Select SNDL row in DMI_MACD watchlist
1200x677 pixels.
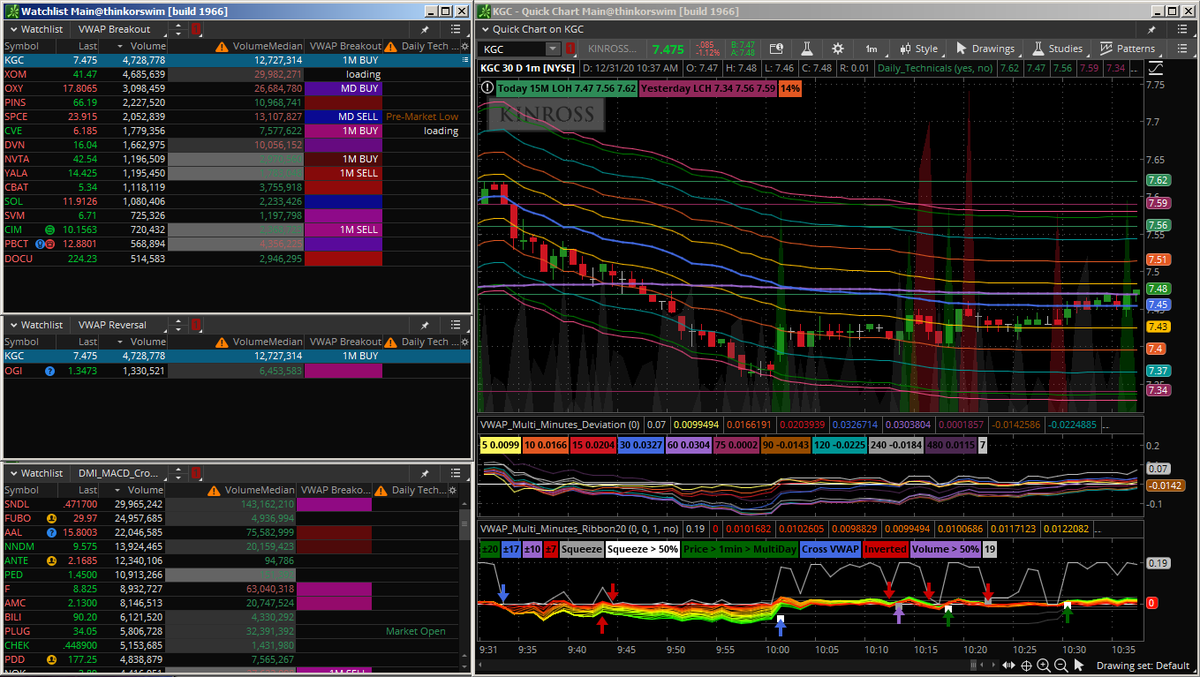point(230,505)
